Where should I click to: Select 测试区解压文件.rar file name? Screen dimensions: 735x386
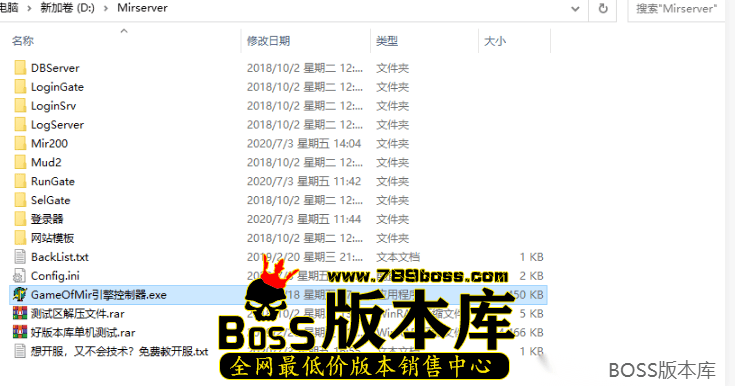coord(77,313)
